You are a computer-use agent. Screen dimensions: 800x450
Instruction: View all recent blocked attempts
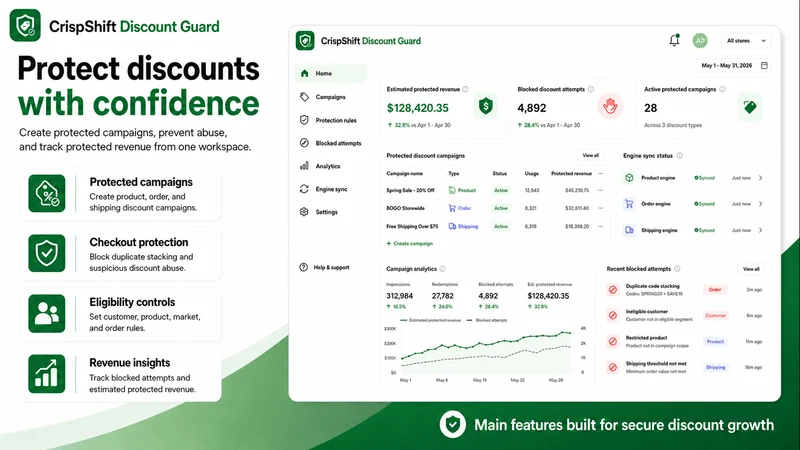click(751, 269)
